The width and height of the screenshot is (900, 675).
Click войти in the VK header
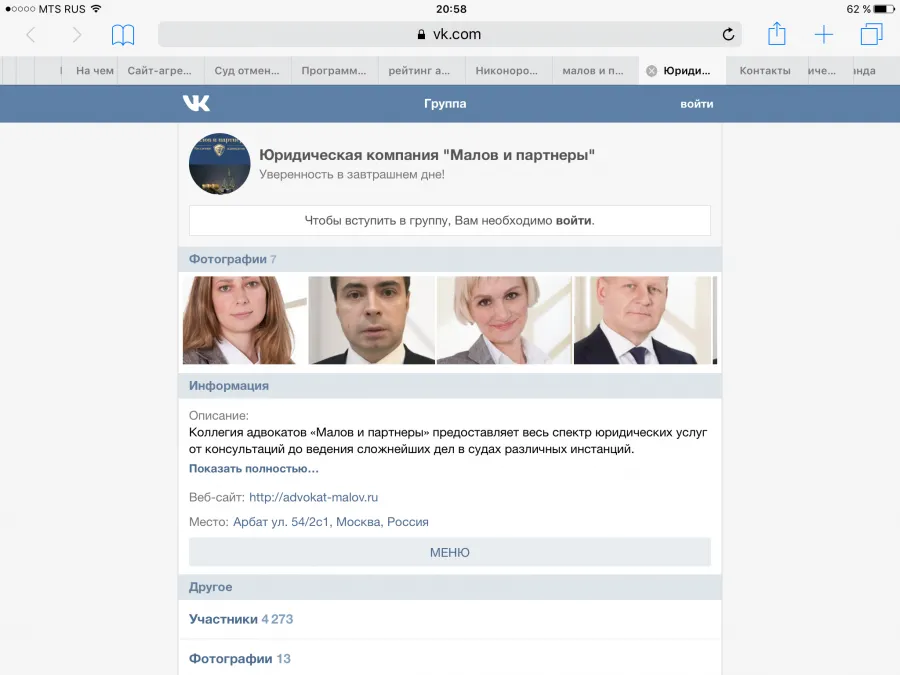[x=697, y=104]
